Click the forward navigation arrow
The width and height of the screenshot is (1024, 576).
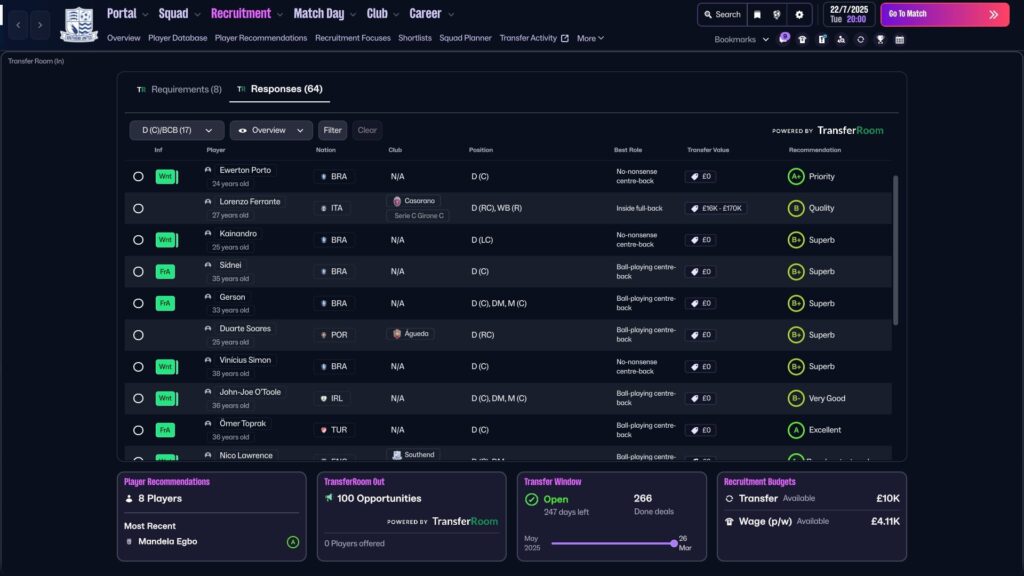click(40, 24)
